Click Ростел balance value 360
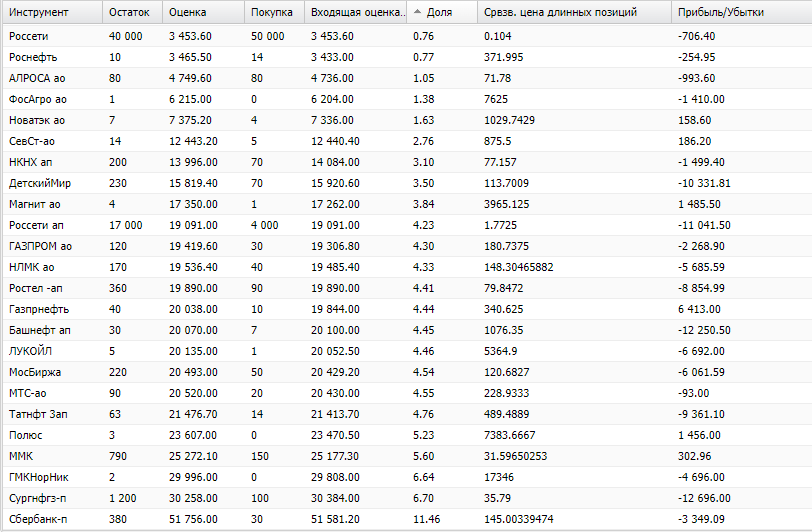812x532 pixels. pos(118,288)
